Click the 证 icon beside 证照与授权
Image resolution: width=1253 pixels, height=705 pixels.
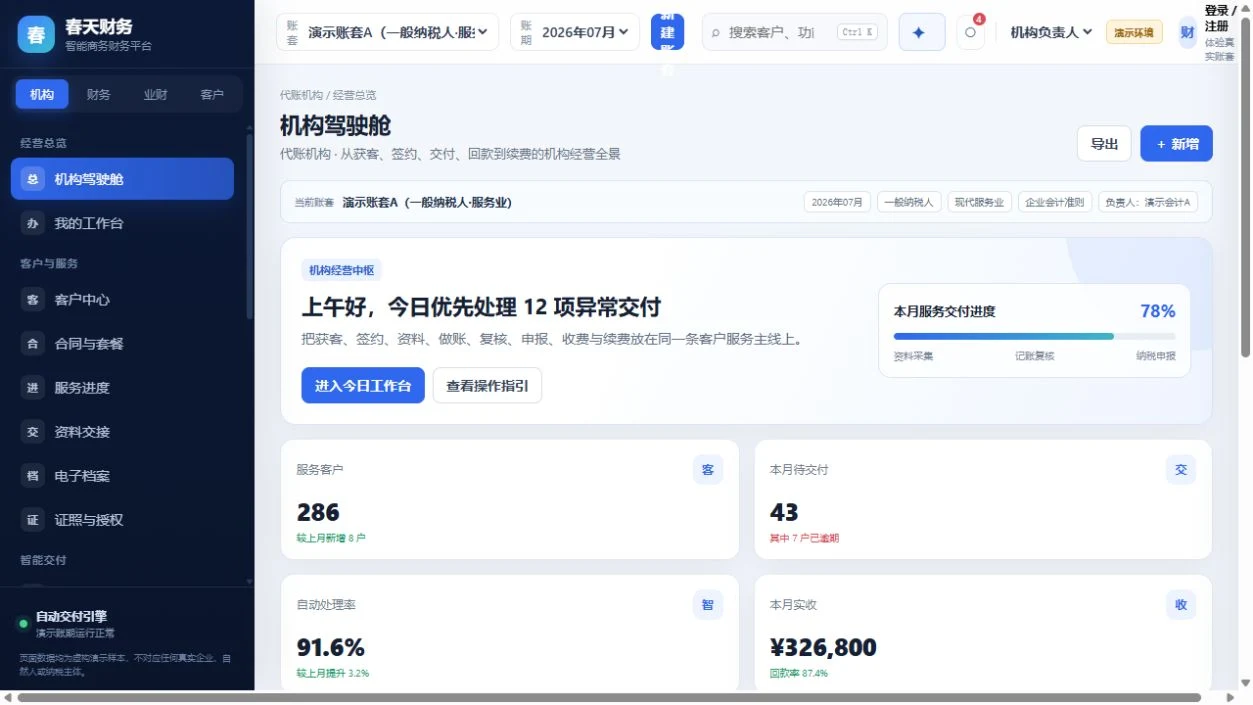click(x=33, y=520)
